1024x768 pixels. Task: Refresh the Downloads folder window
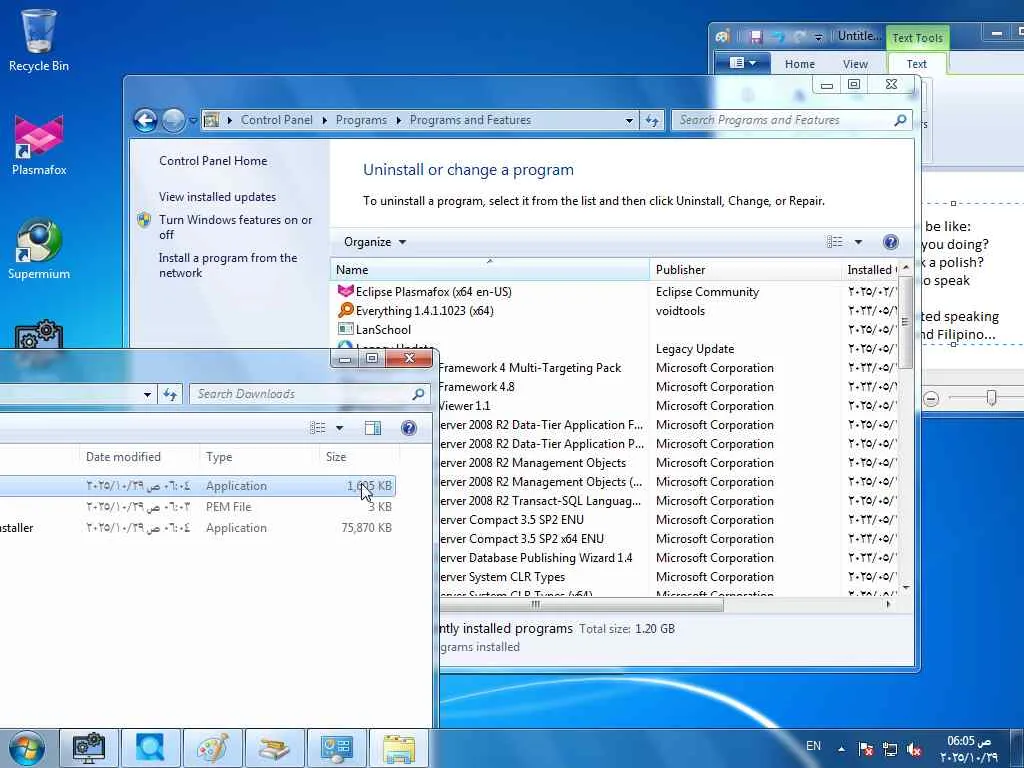(170, 394)
